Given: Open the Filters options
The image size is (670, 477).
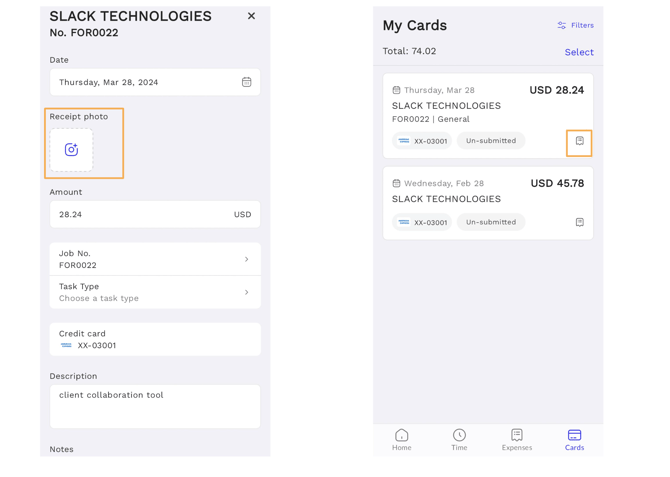Looking at the screenshot, I should pyautogui.click(x=575, y=25).
